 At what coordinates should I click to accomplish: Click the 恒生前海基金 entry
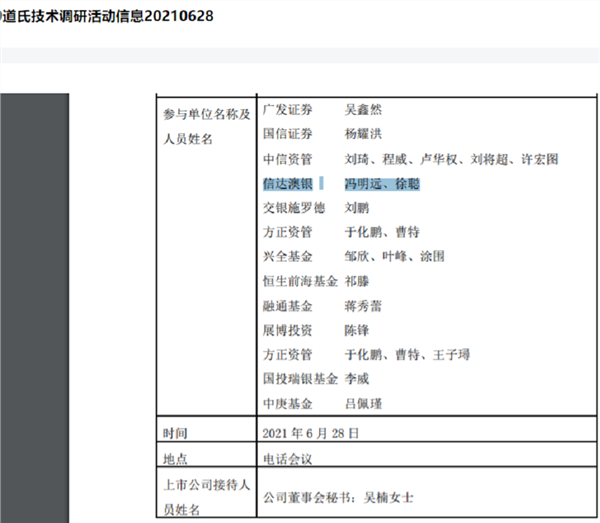pyautogui.click(x=300, y=281)
